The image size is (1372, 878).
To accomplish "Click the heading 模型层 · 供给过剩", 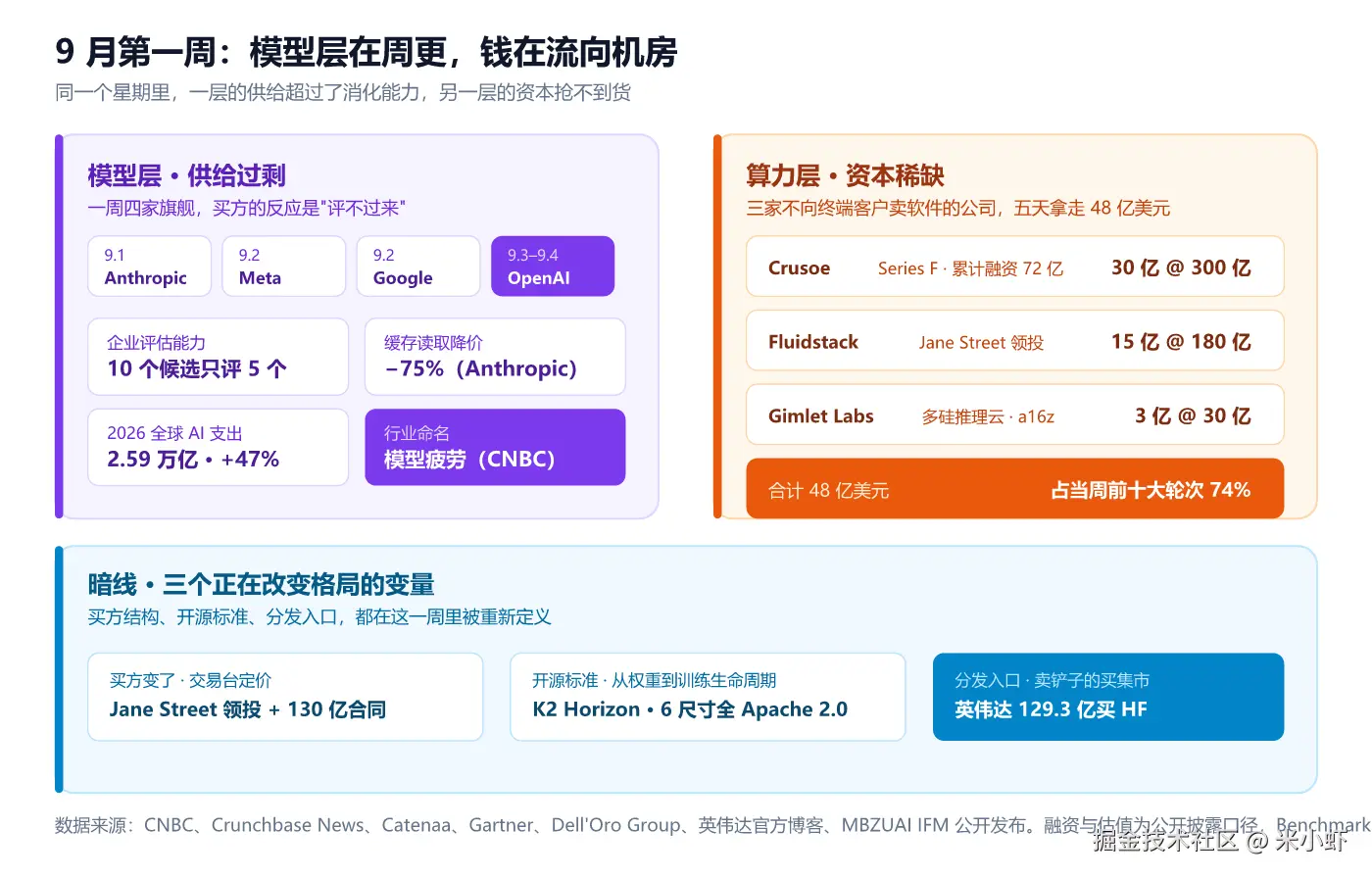I will [186, 175].
